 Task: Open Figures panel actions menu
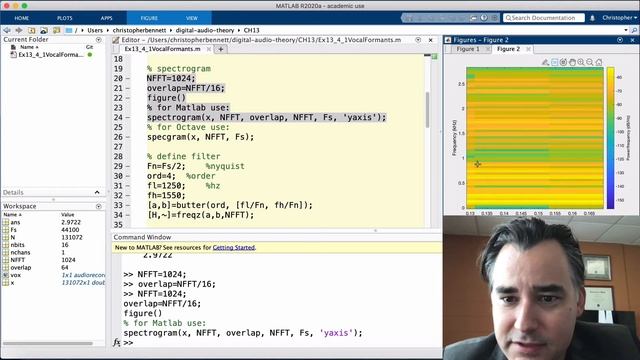click(x=620, y=40)
